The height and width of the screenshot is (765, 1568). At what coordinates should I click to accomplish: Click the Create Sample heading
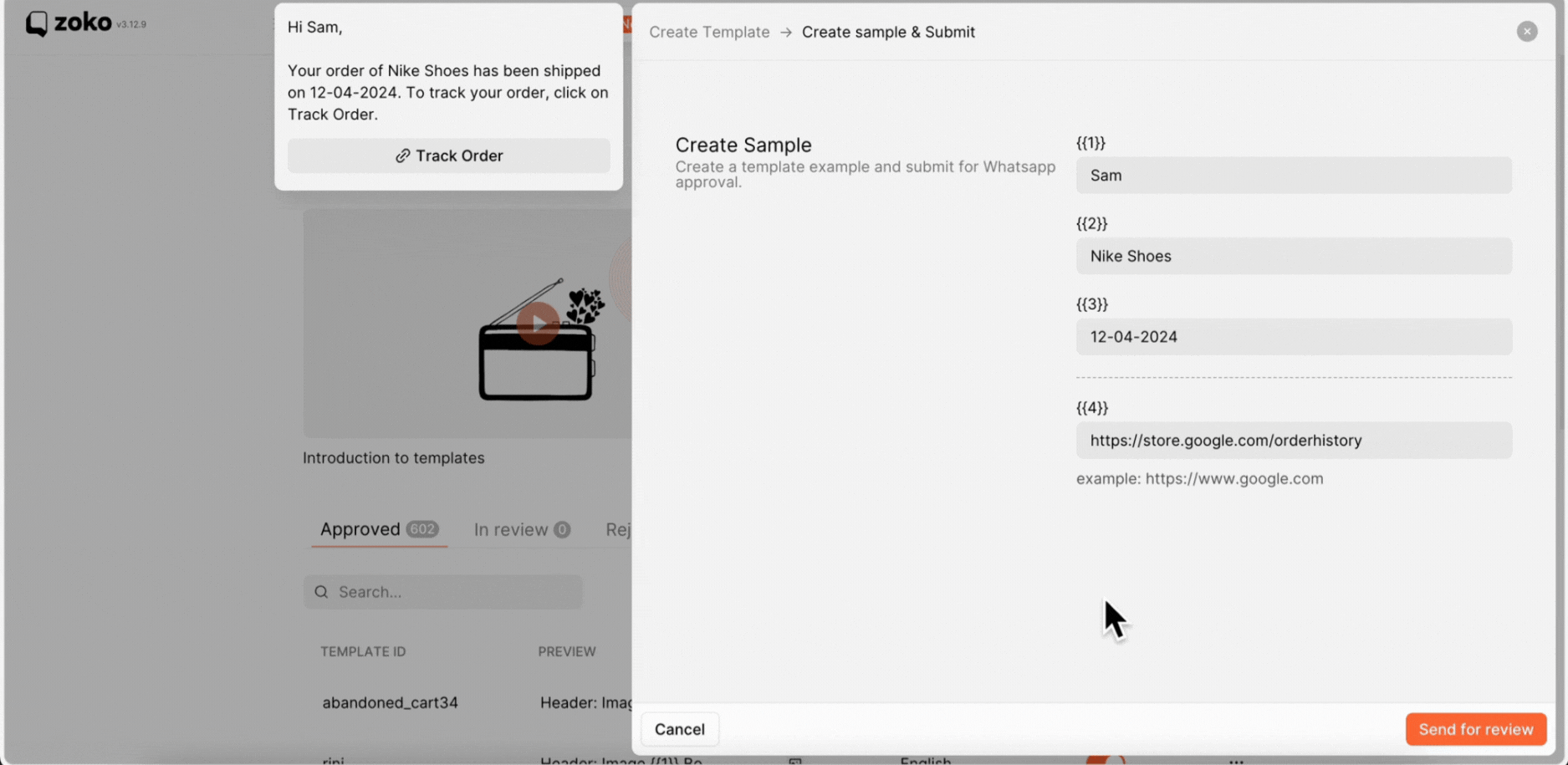743,145
